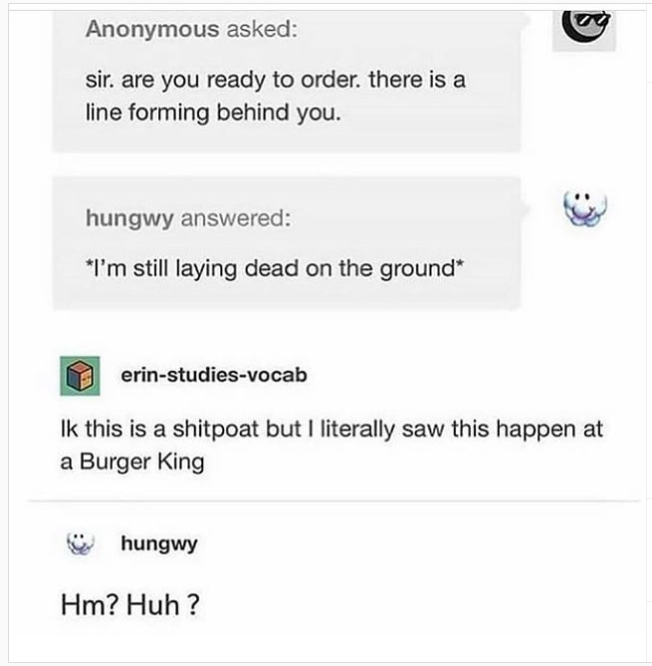
Task: Click the word 'answered:' in the reply header
Action: click(236, 218)
